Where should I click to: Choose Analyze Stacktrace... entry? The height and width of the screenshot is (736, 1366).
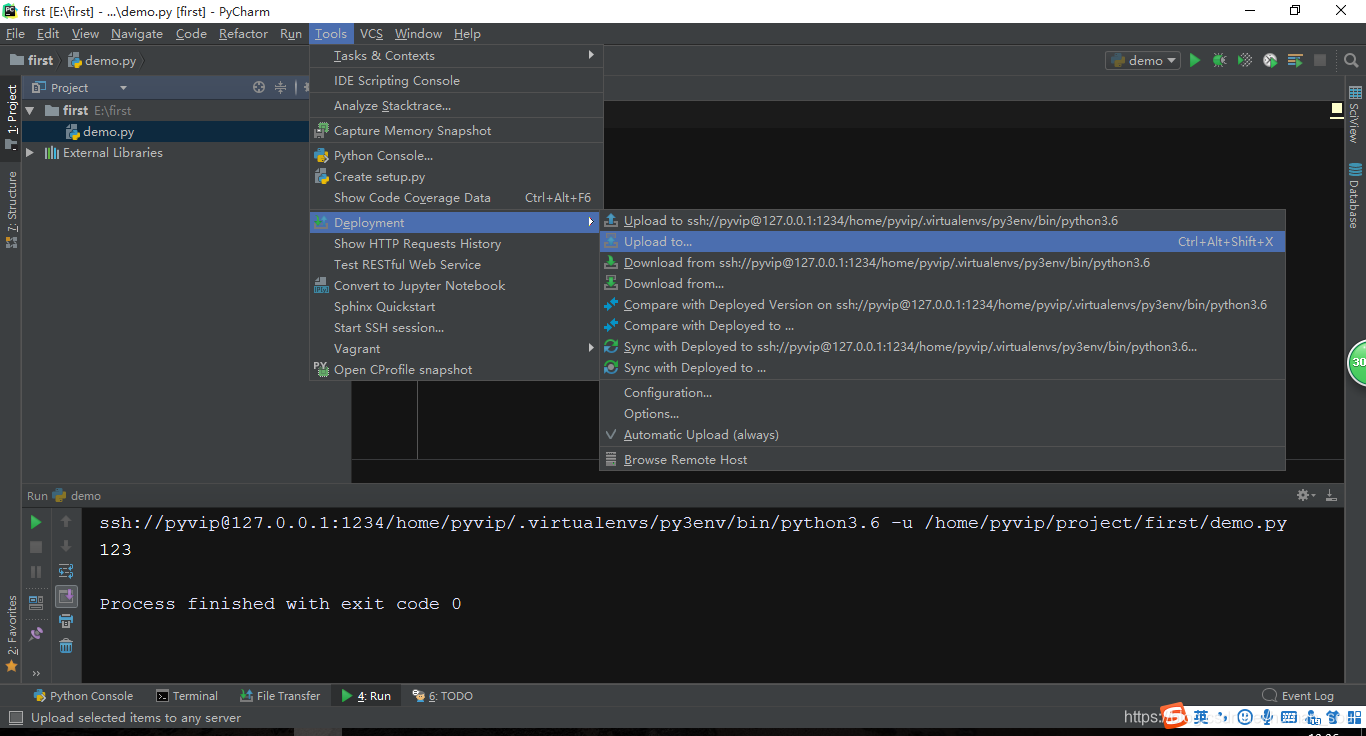(x=455, y=106)
